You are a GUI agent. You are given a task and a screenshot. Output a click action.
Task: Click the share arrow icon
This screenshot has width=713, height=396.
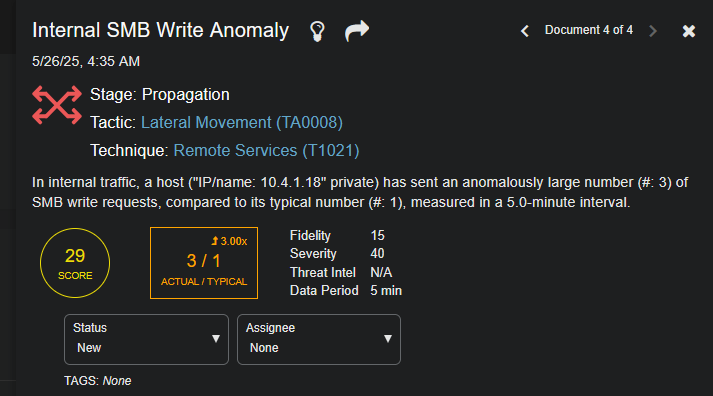click(x=357, y=31)
